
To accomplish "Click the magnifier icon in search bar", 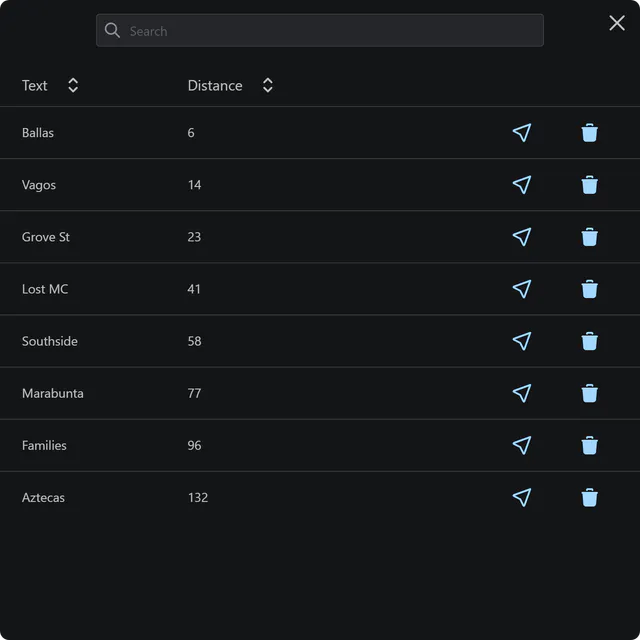I will [112, 30].
